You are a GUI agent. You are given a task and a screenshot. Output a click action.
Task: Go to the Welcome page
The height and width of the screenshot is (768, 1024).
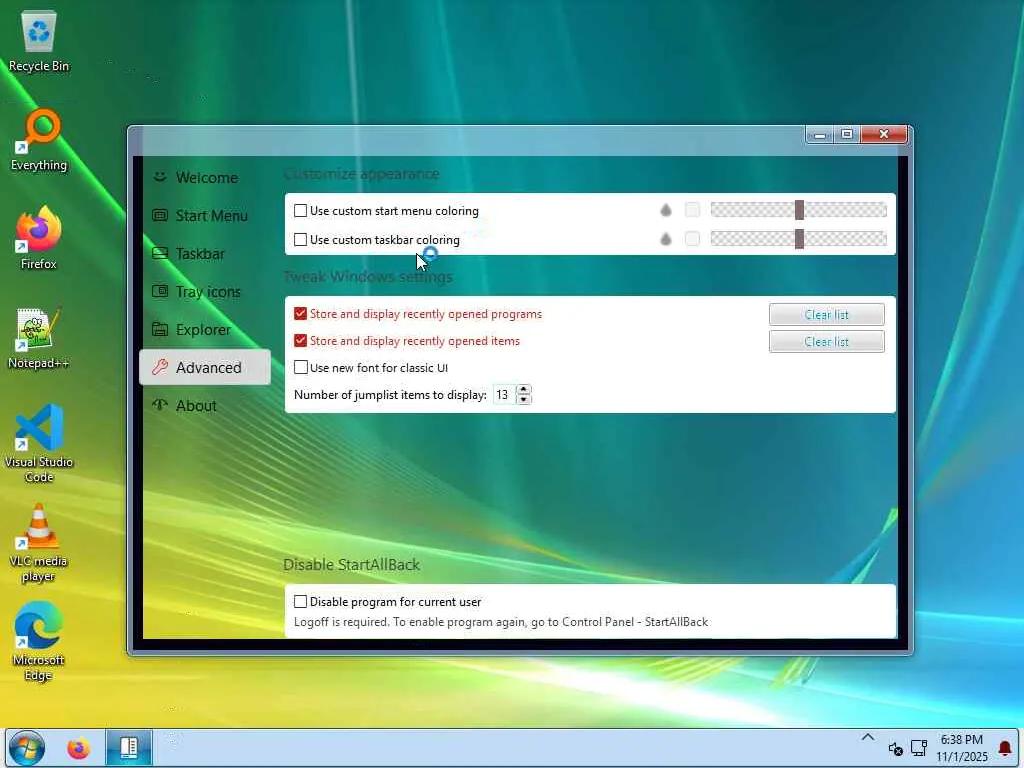coord(205,178)
